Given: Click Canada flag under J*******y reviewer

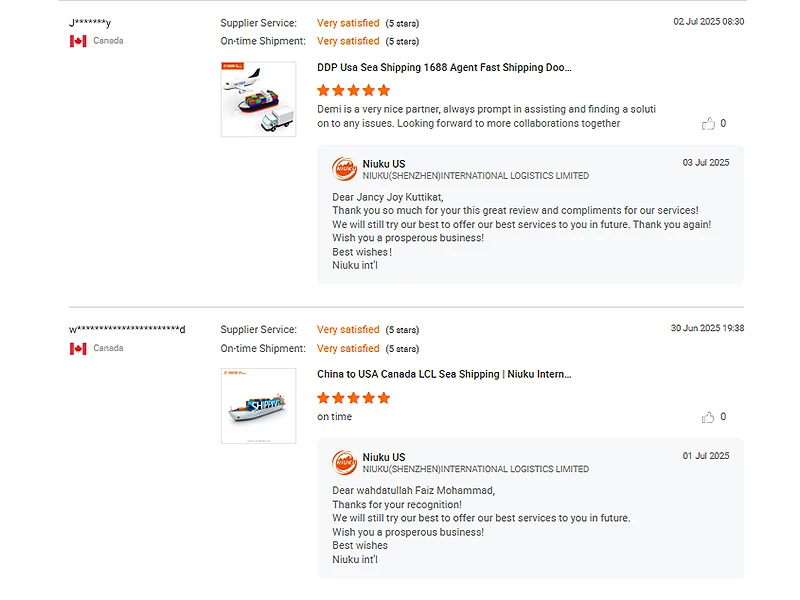Looking at the screenshot, I should coord(78,41).
